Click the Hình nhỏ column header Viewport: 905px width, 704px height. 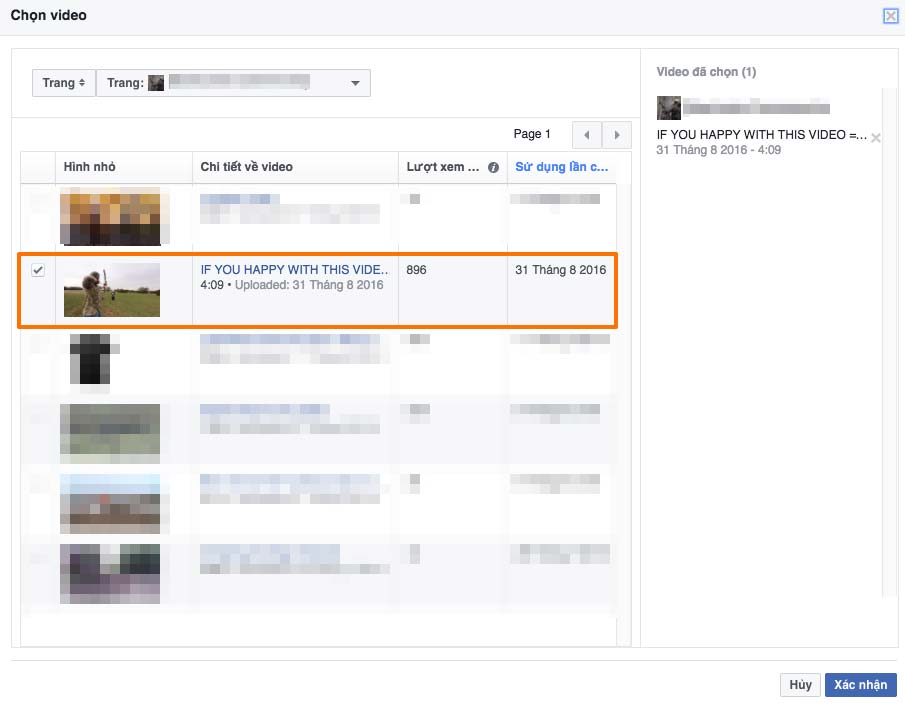coord(89,167)
